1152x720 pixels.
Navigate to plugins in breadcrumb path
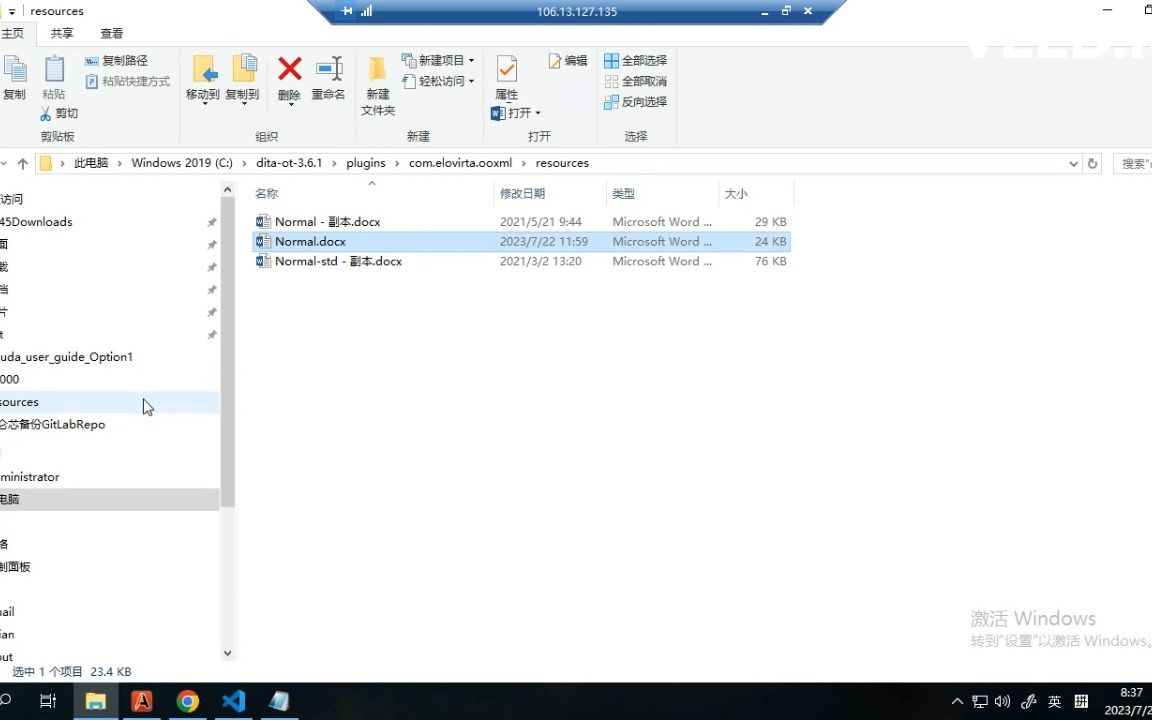(365, 162)
